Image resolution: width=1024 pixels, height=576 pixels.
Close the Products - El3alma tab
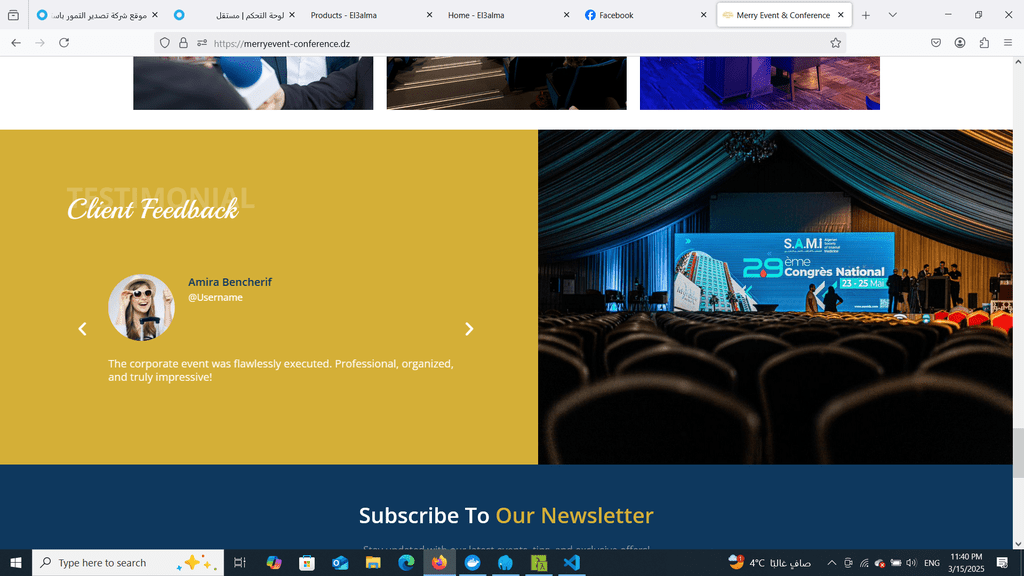pyautogui.click(x=429, y=15)
